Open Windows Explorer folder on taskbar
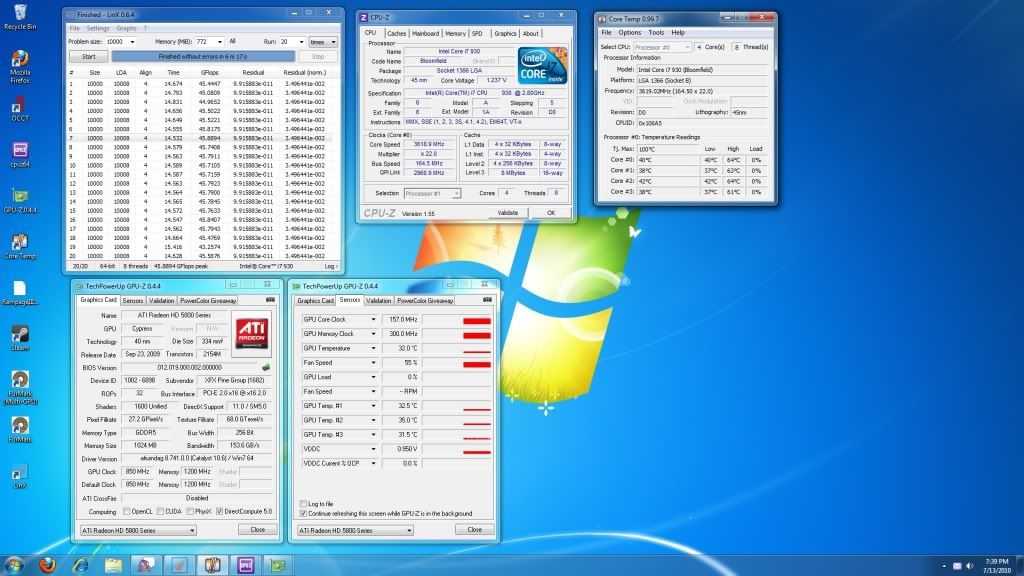Viewport: 1024px width, 576px height. [114, 565]
